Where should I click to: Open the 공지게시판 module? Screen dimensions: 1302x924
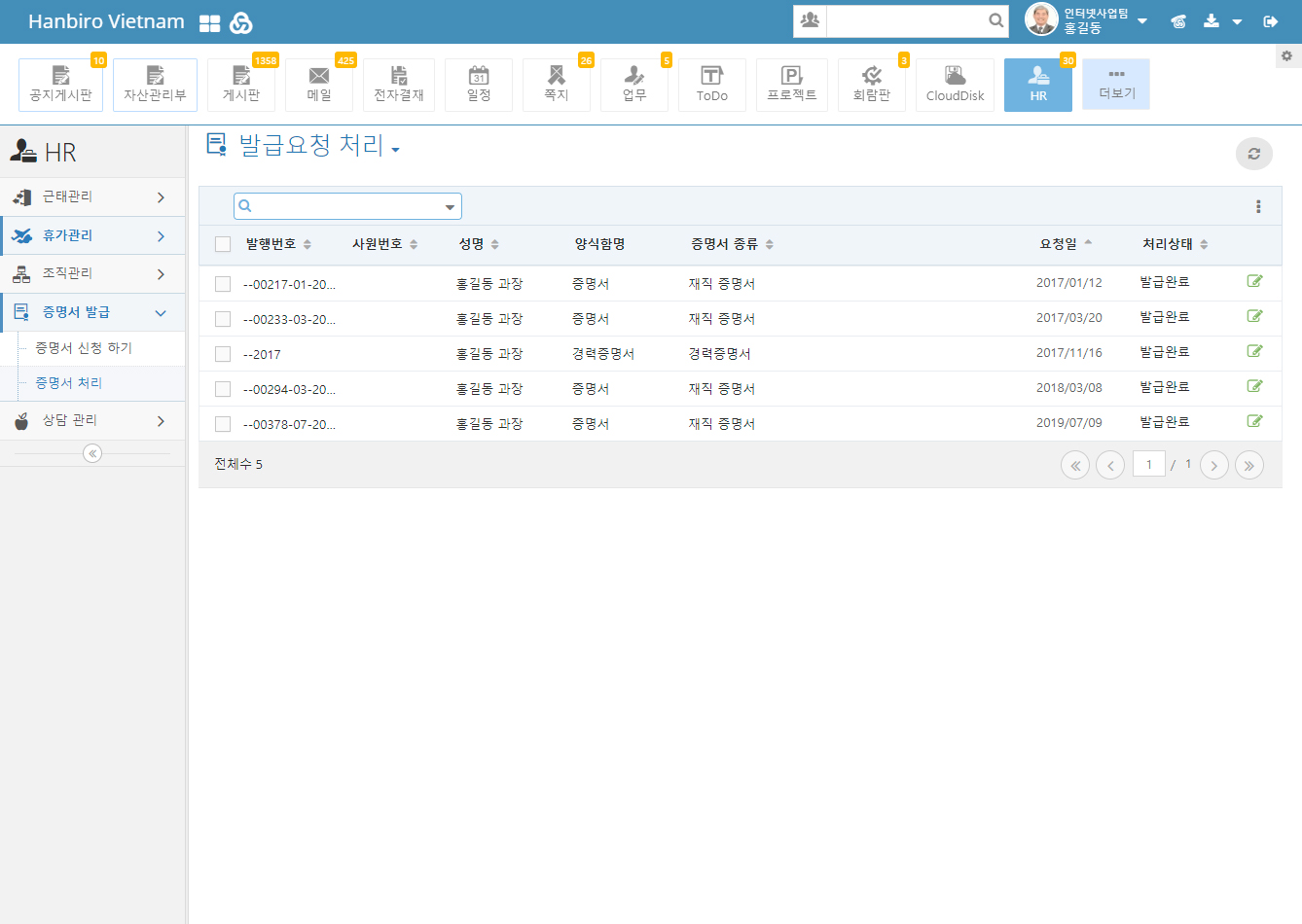point(60,85)
